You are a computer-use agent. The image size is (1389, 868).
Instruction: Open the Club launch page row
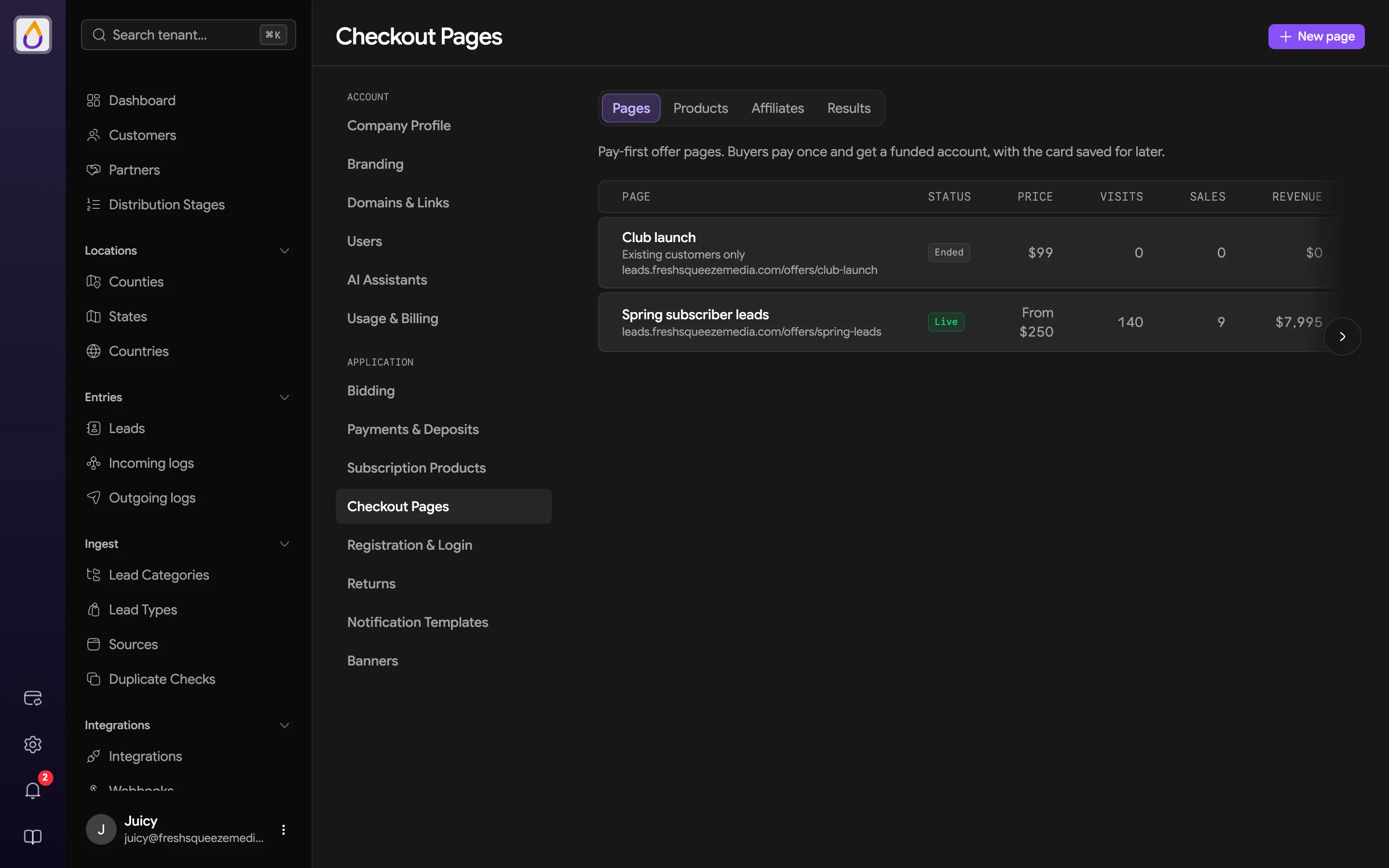click(969, 253)
